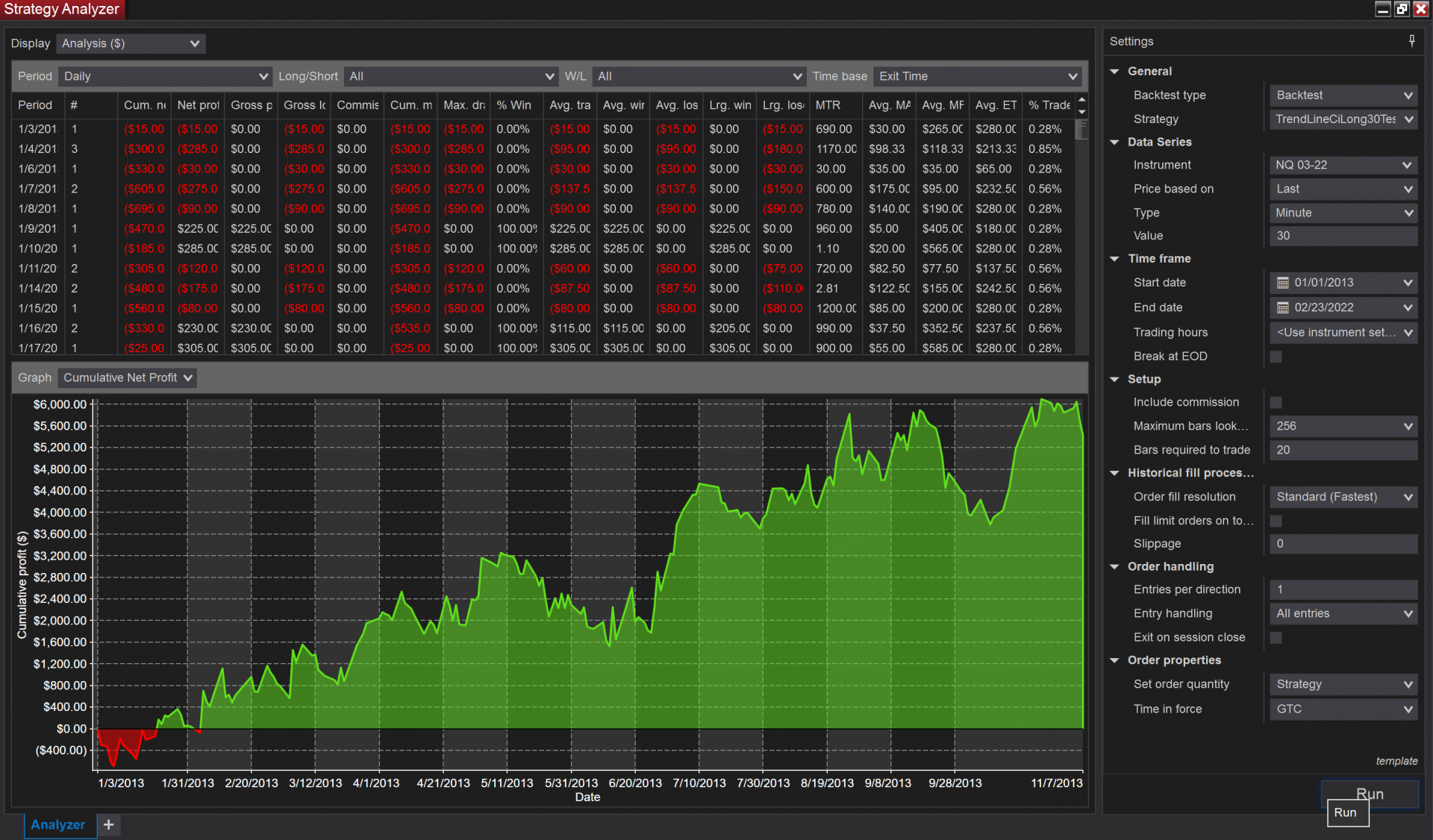The image size is (1433, 840).
Task: Sort by the % Win column header
Action: click(x=513, y=105)
